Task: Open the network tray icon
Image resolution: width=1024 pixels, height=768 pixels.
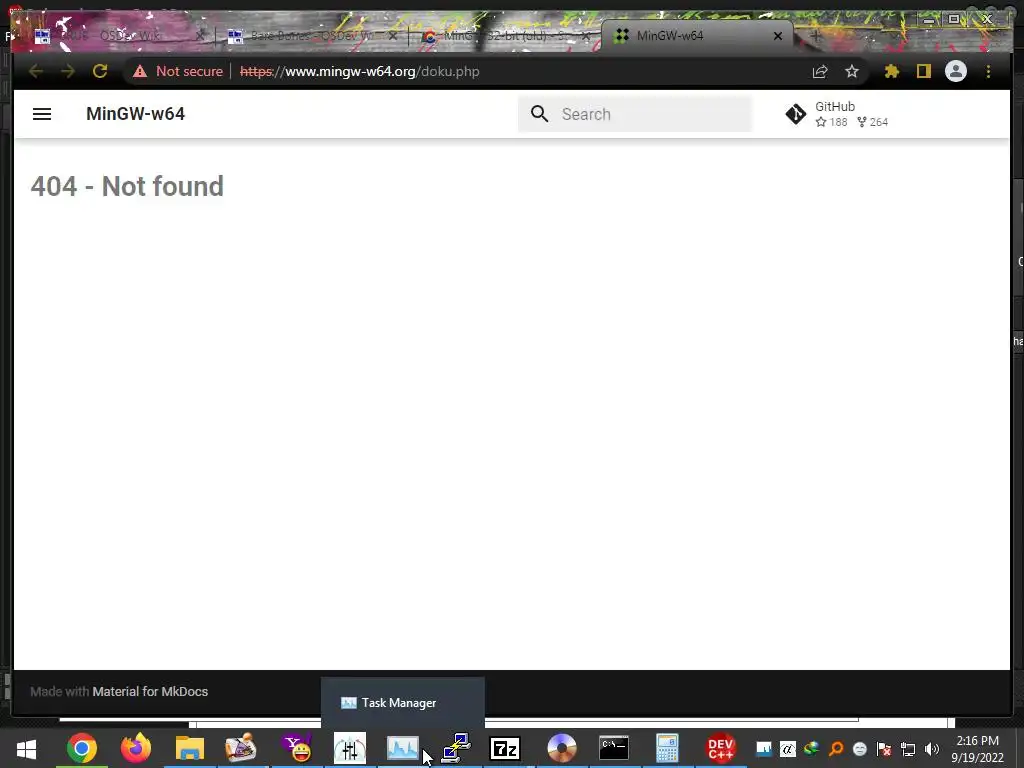Action: [908, 749]
